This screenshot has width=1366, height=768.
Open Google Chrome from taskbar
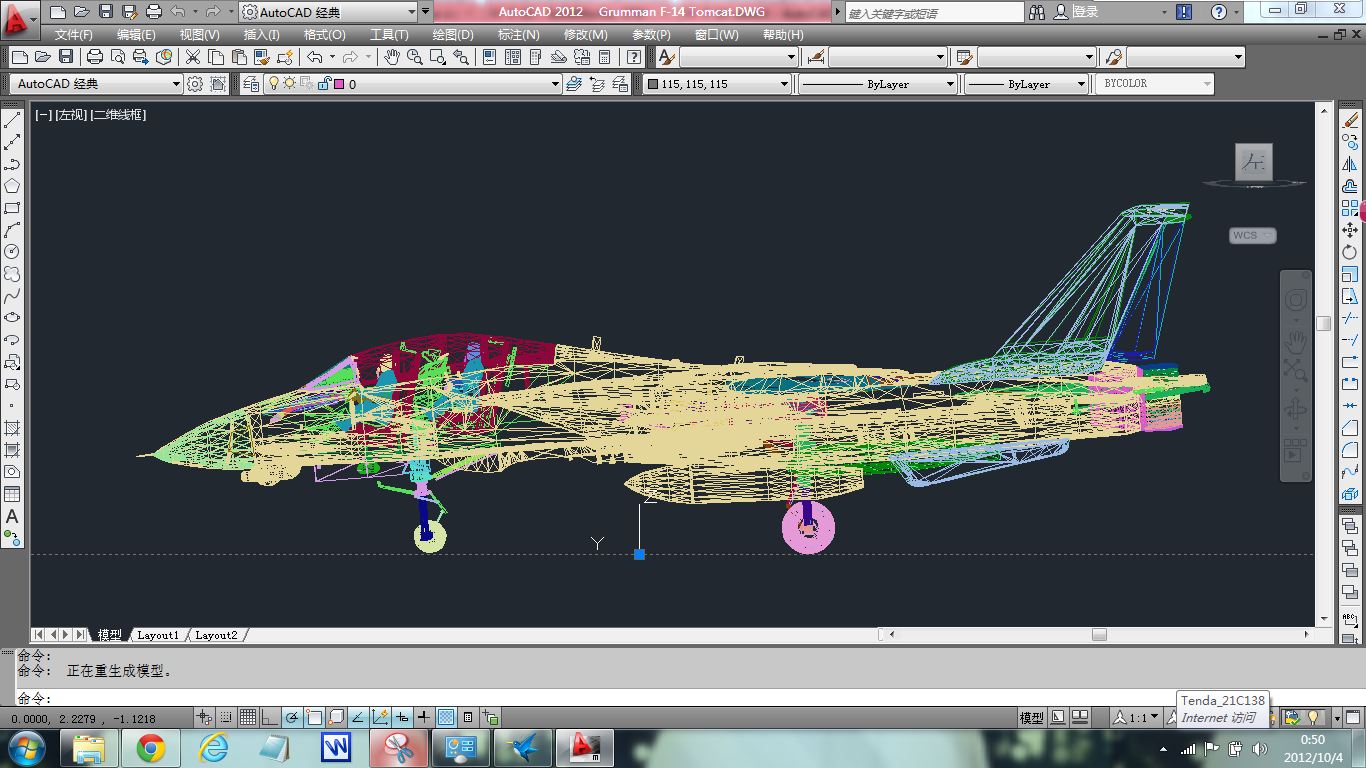(x=151, y=748)
